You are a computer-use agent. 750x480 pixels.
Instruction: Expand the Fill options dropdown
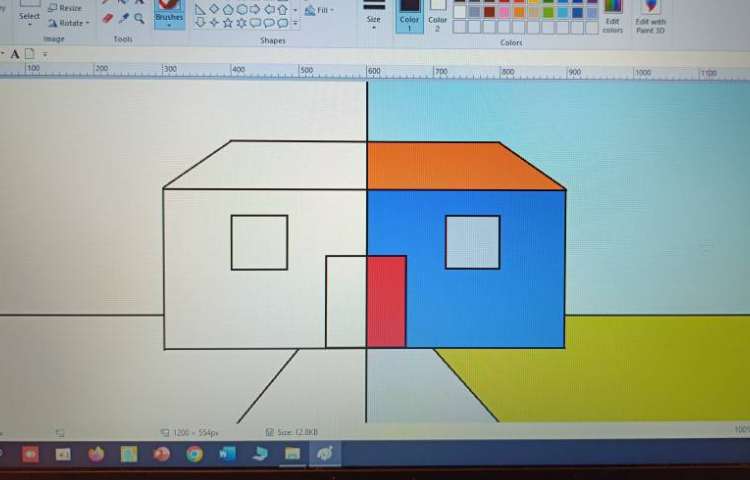click(320, 10)
